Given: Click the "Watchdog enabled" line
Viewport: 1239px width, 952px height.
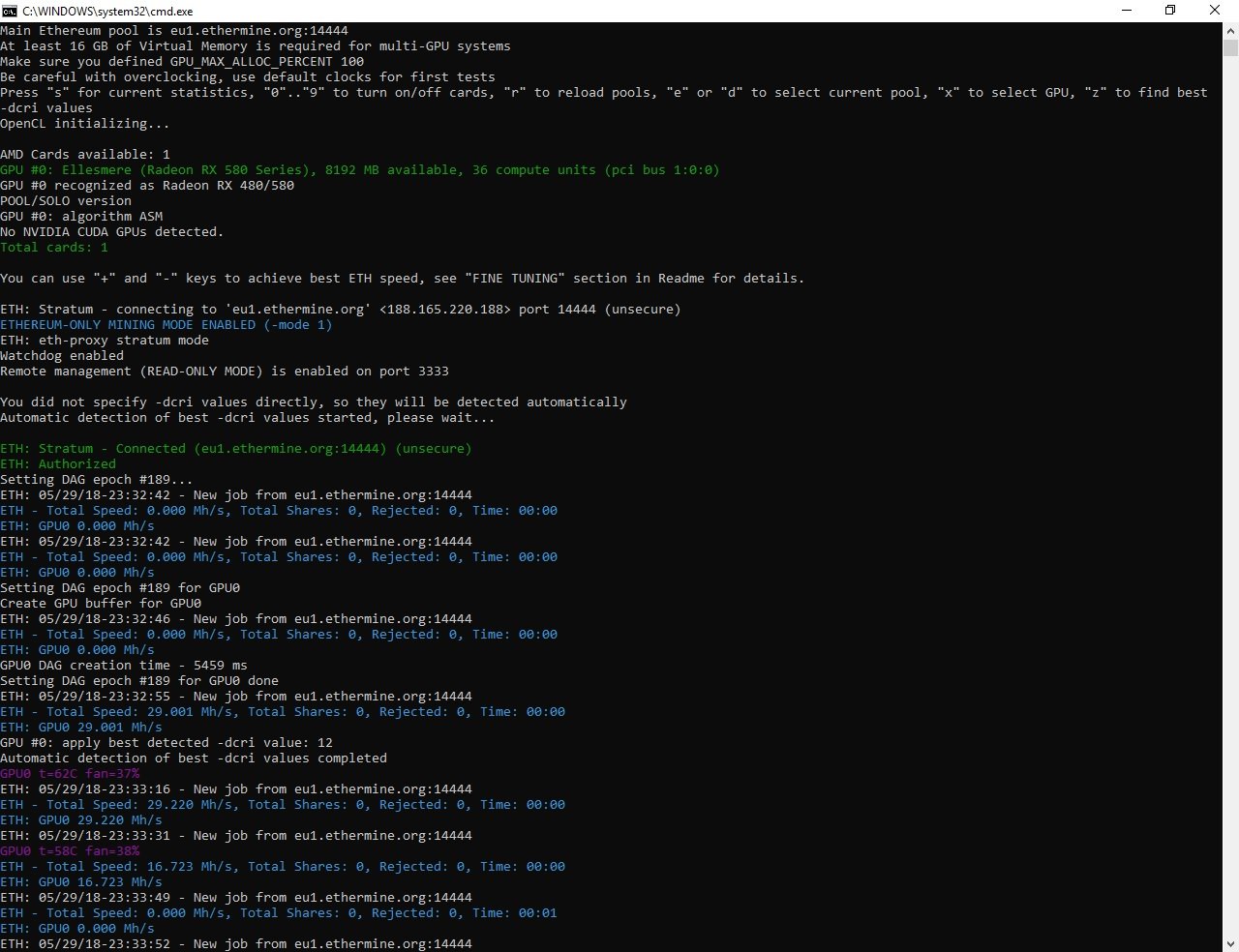Looking at the screenshot, I should (x=62, y=356).
